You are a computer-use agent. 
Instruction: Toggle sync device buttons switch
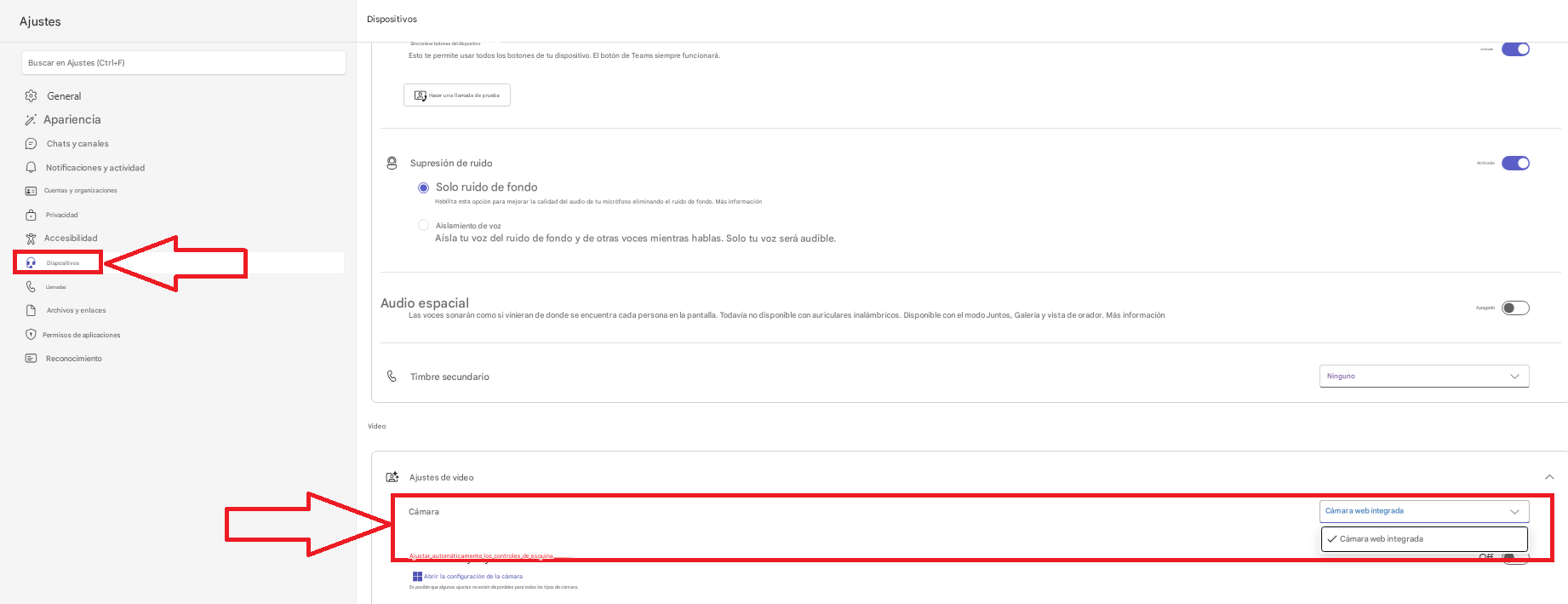1515,49
